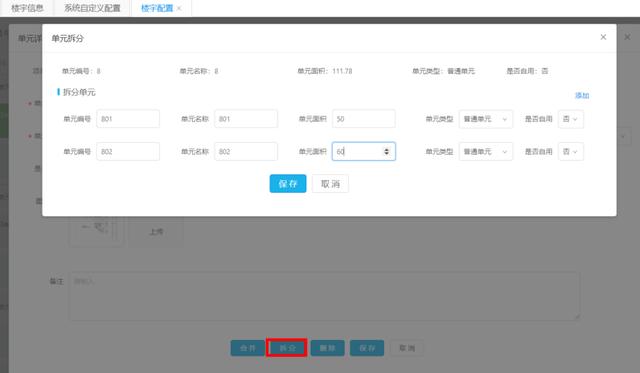Click the 单元面积 field containing 60
640x373 pixels.
tap(364, 151)
